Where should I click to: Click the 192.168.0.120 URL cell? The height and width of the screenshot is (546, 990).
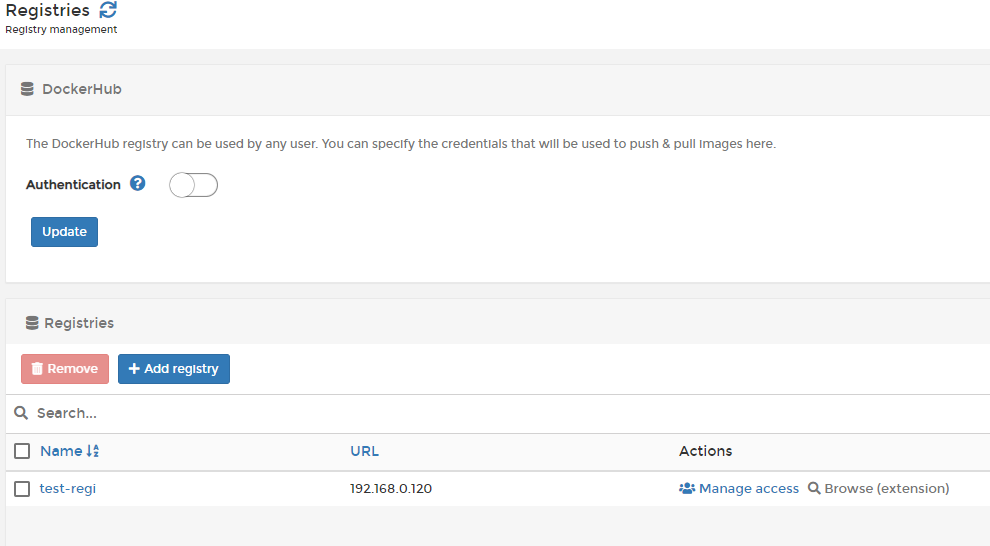click(391, 489)
